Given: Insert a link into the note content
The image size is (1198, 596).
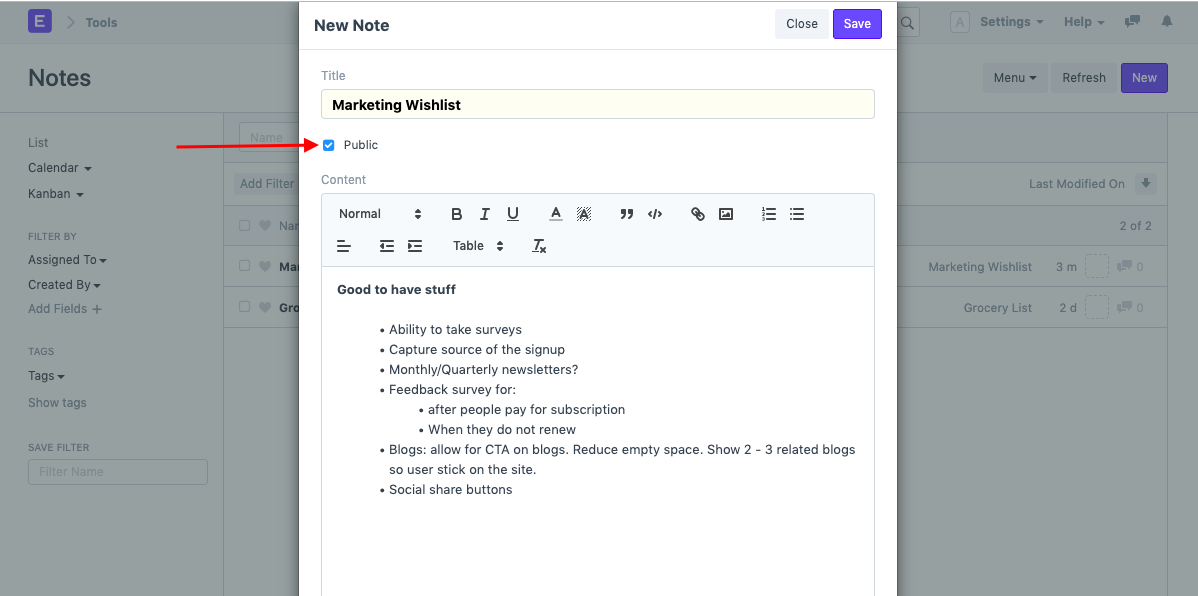Looking at the screenshot, I should [x=697, y=213].
